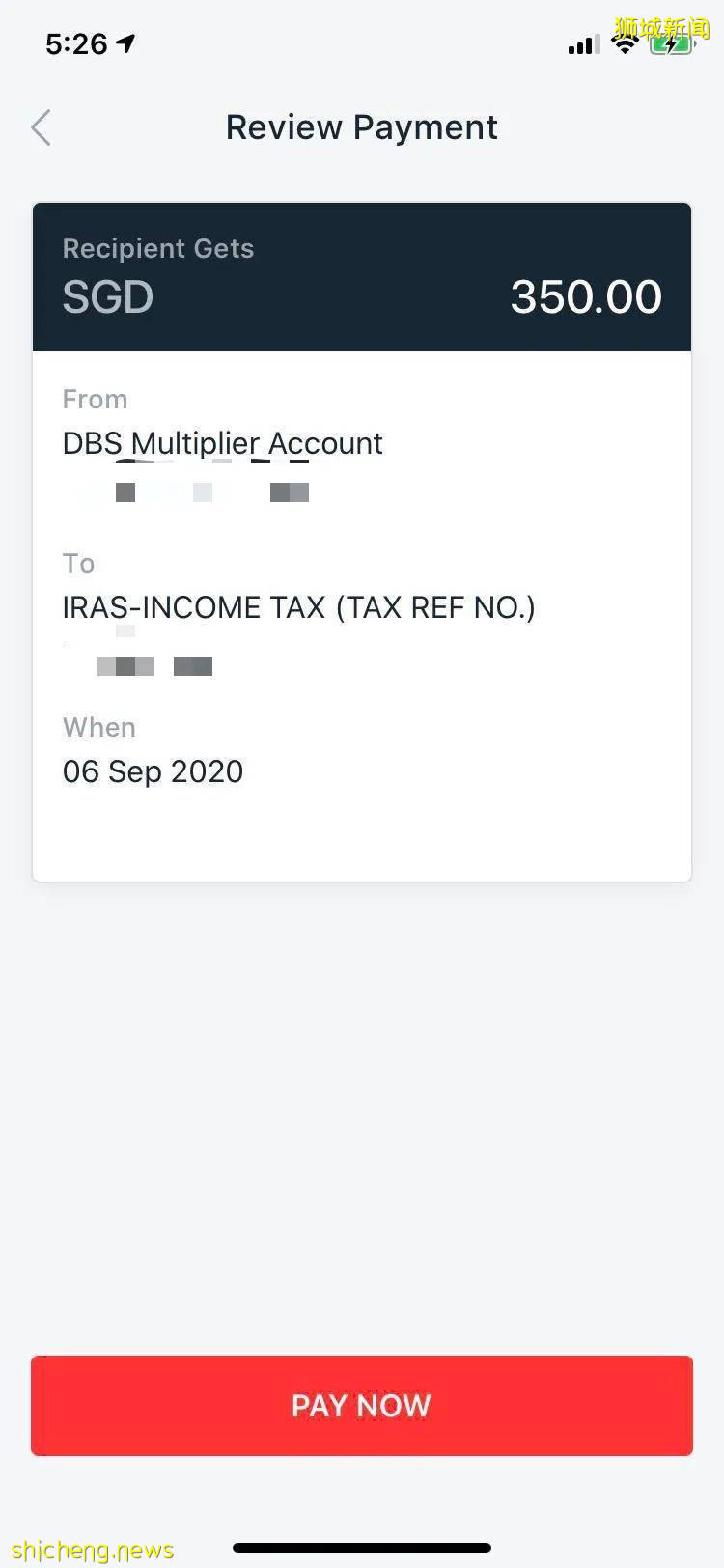Tap the 350.00 amount value
This screenshot has width=724, height=1568.
[x=586, y=296]
